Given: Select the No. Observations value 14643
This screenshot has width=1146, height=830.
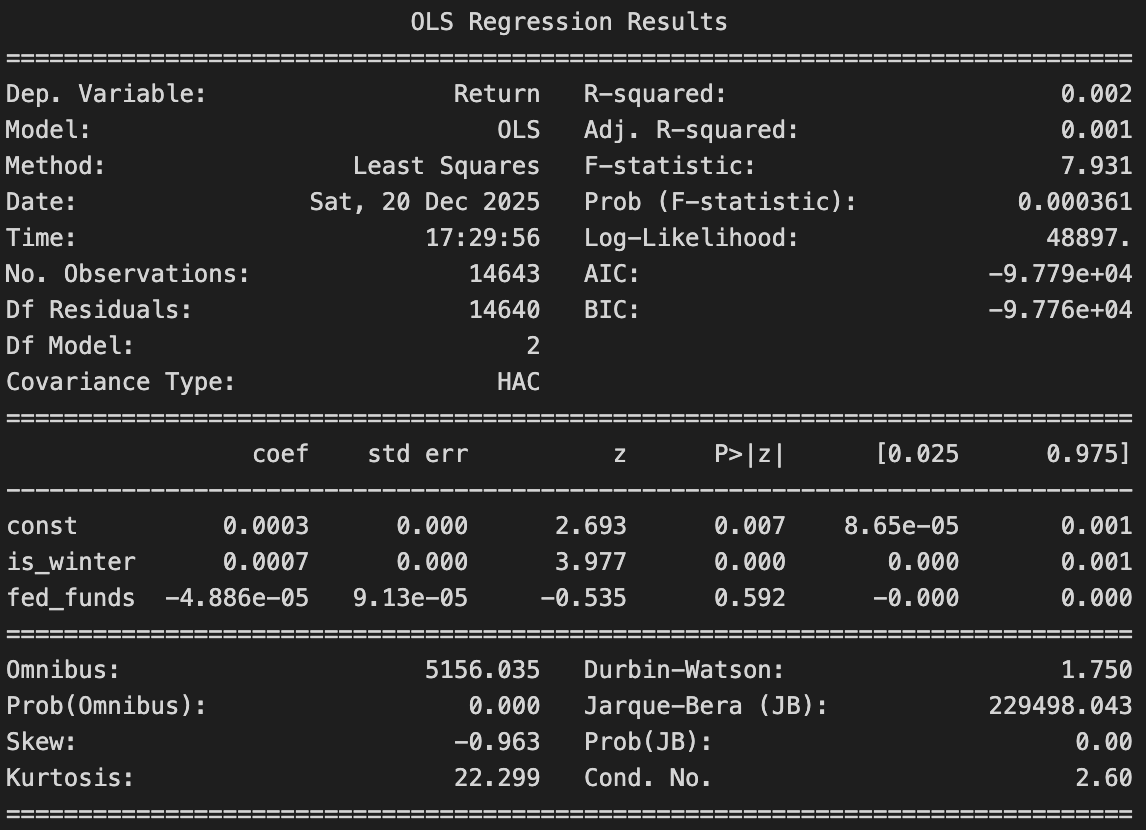Looking at the screenshot, I should (504, 274).
